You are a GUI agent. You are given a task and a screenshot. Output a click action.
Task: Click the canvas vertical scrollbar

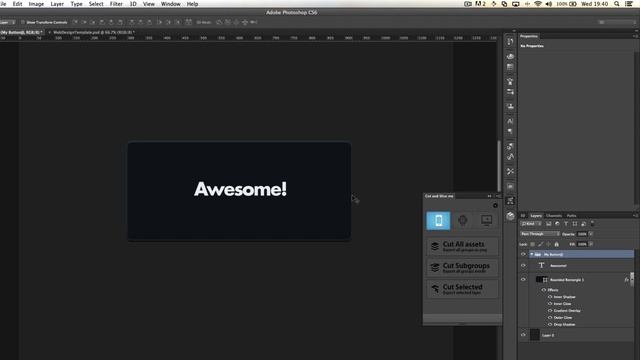point(499,165)
